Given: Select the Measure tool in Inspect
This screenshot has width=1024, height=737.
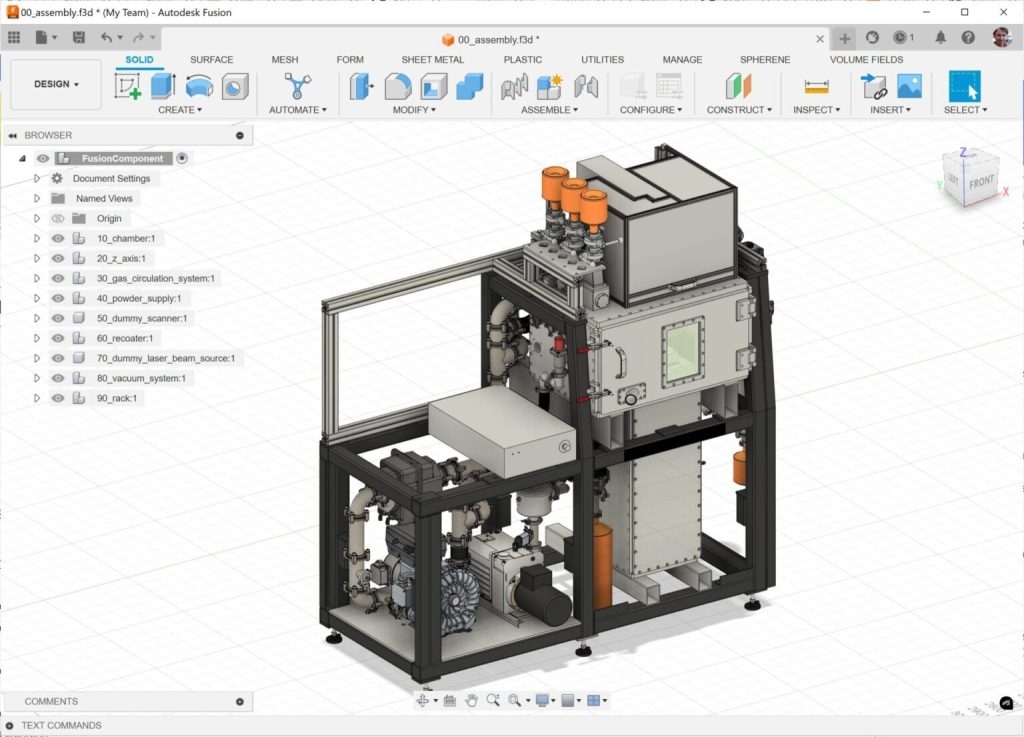Looking at the screenshot, I should (x=817, y=87).
